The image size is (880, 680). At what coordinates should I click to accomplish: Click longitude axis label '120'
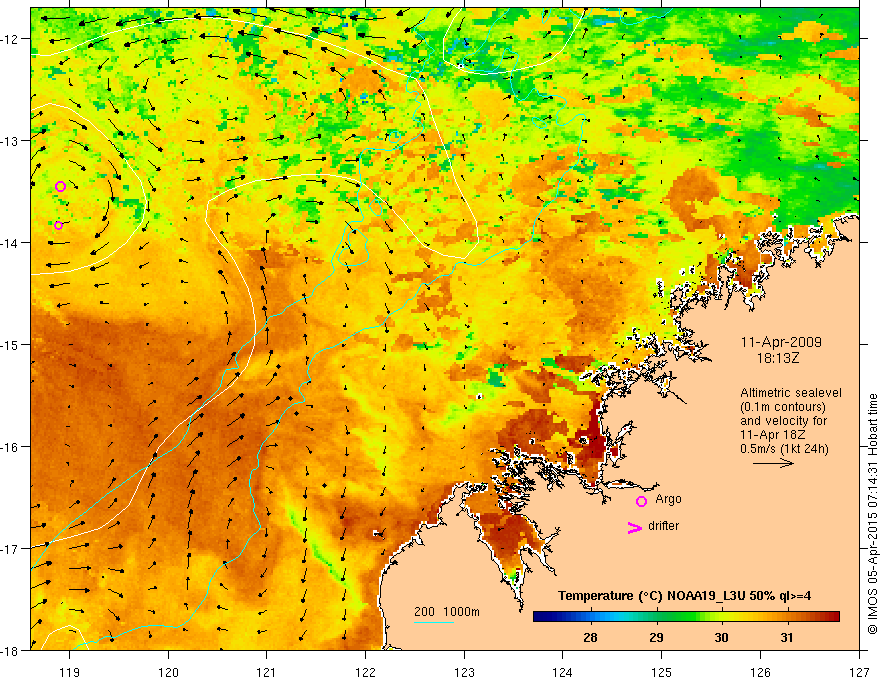pos(168,672)
